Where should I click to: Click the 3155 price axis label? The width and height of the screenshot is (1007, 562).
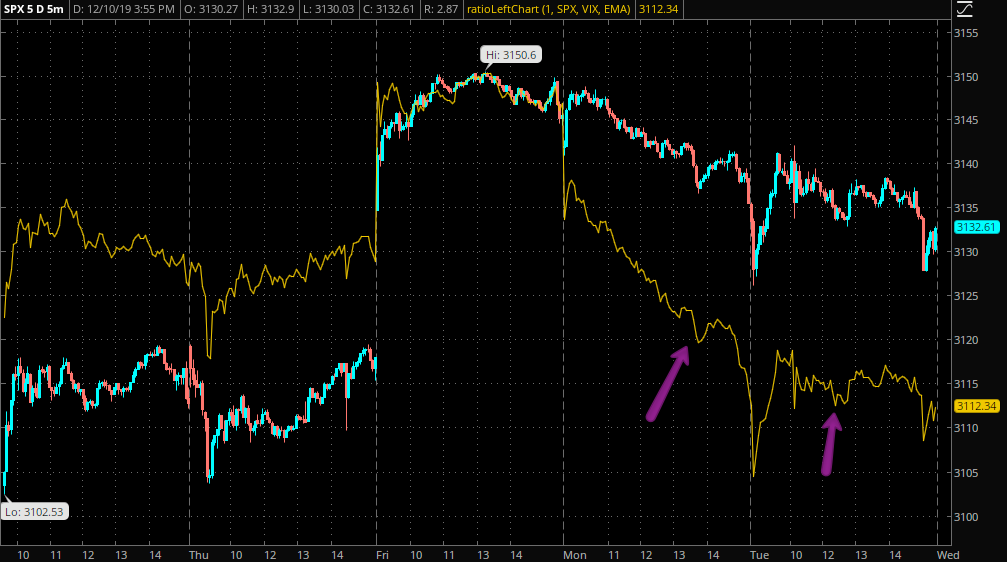coord(966,33)
